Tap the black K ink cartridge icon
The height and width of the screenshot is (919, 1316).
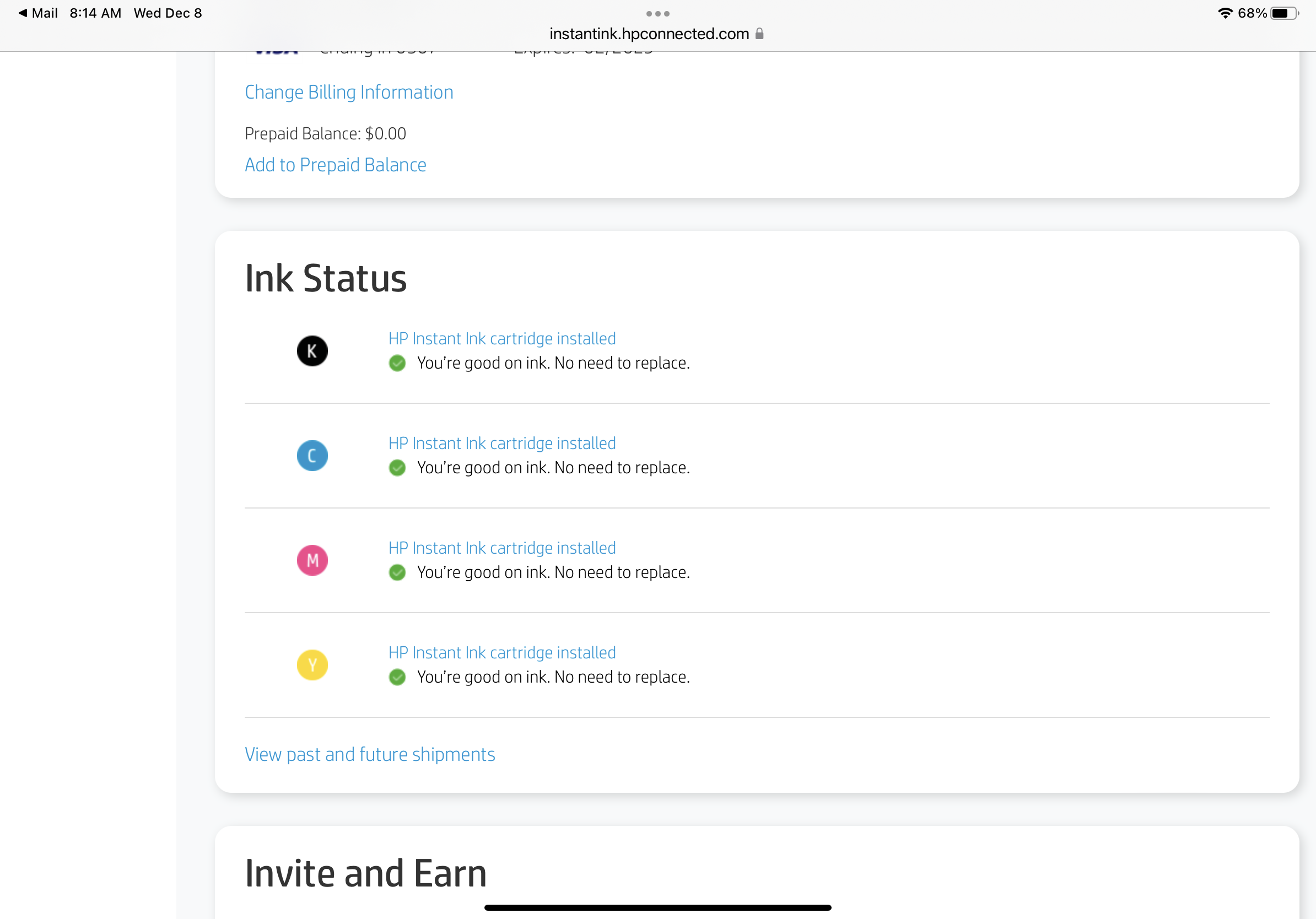[312, 350]
